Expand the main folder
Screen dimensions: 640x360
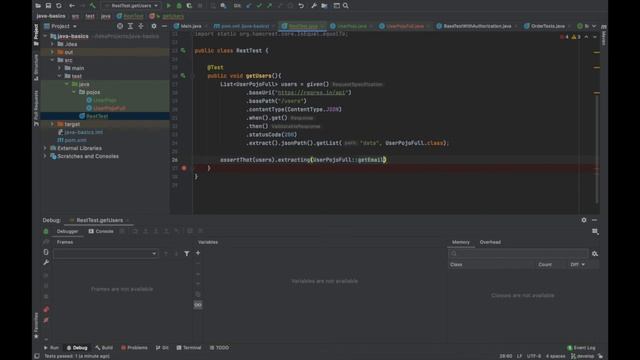(x=60, y=68)
